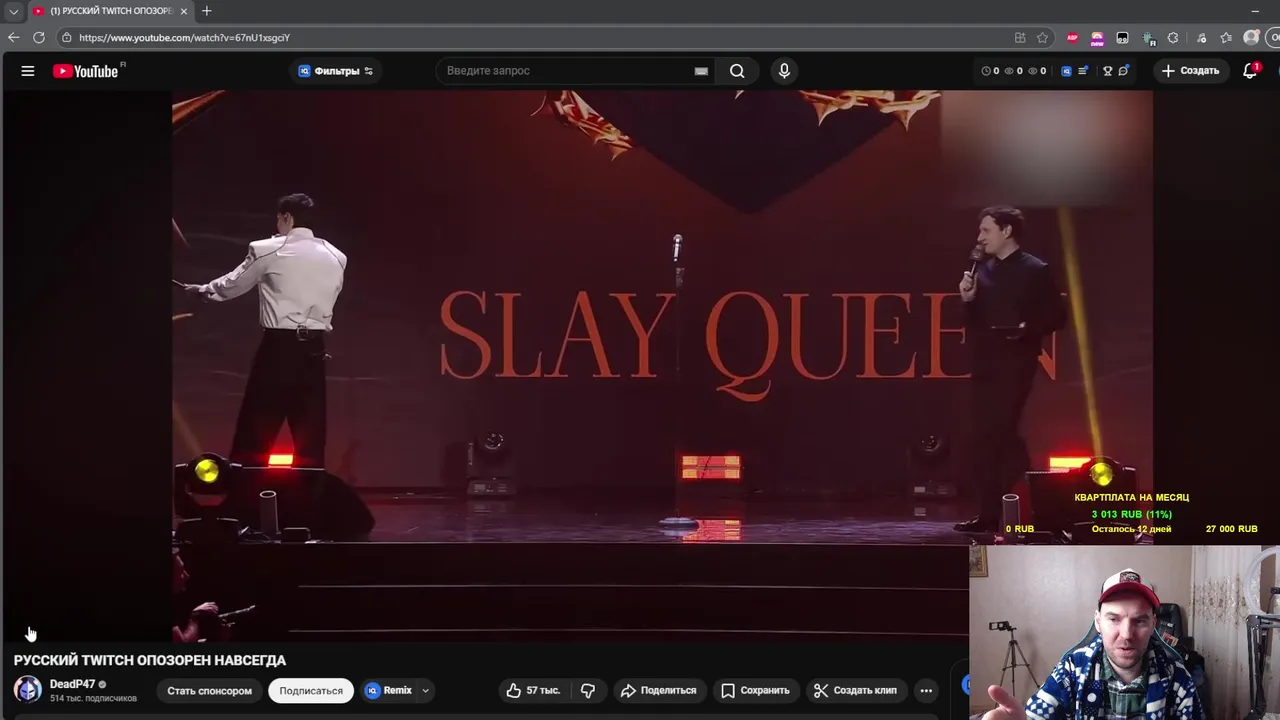Click the video player to pause

(662, 366)
